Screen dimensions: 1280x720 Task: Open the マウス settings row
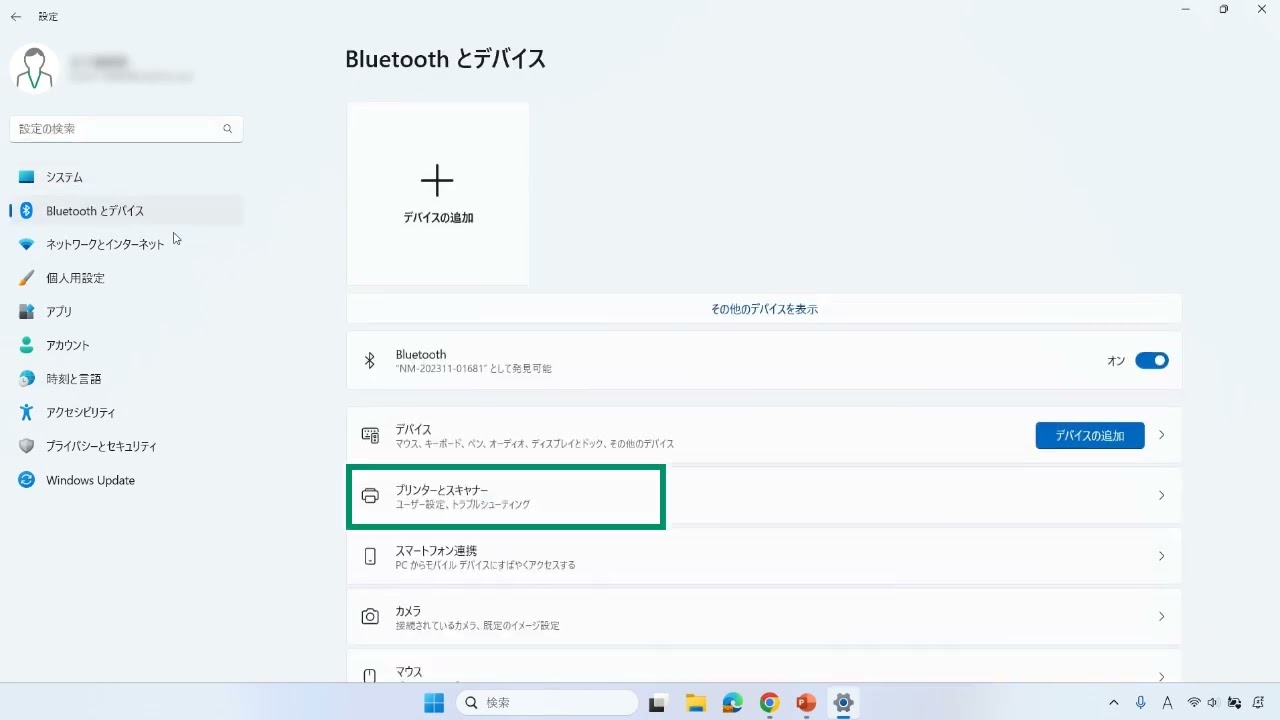764,667
